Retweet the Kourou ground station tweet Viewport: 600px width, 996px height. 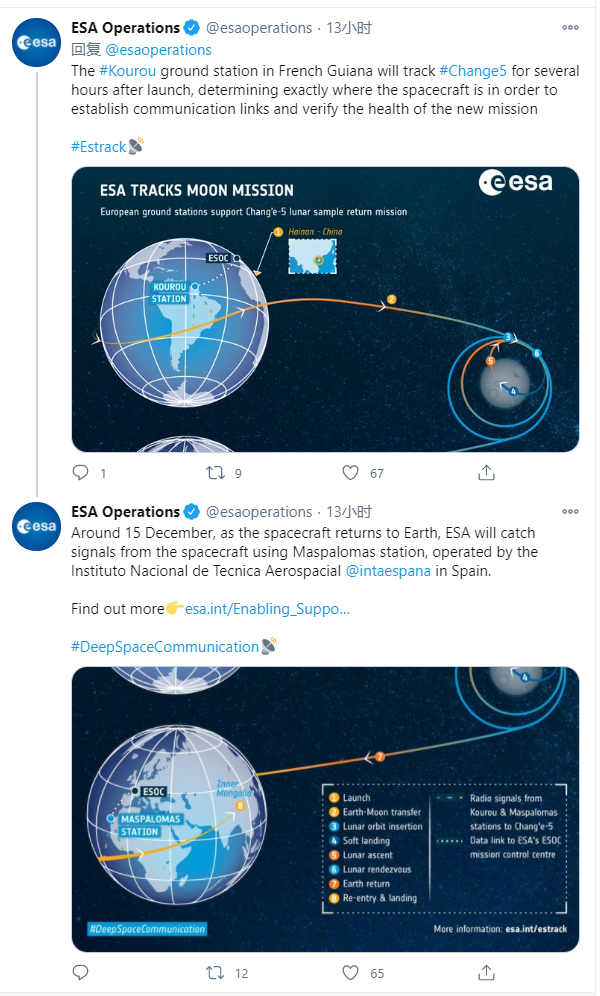[215, 473]
